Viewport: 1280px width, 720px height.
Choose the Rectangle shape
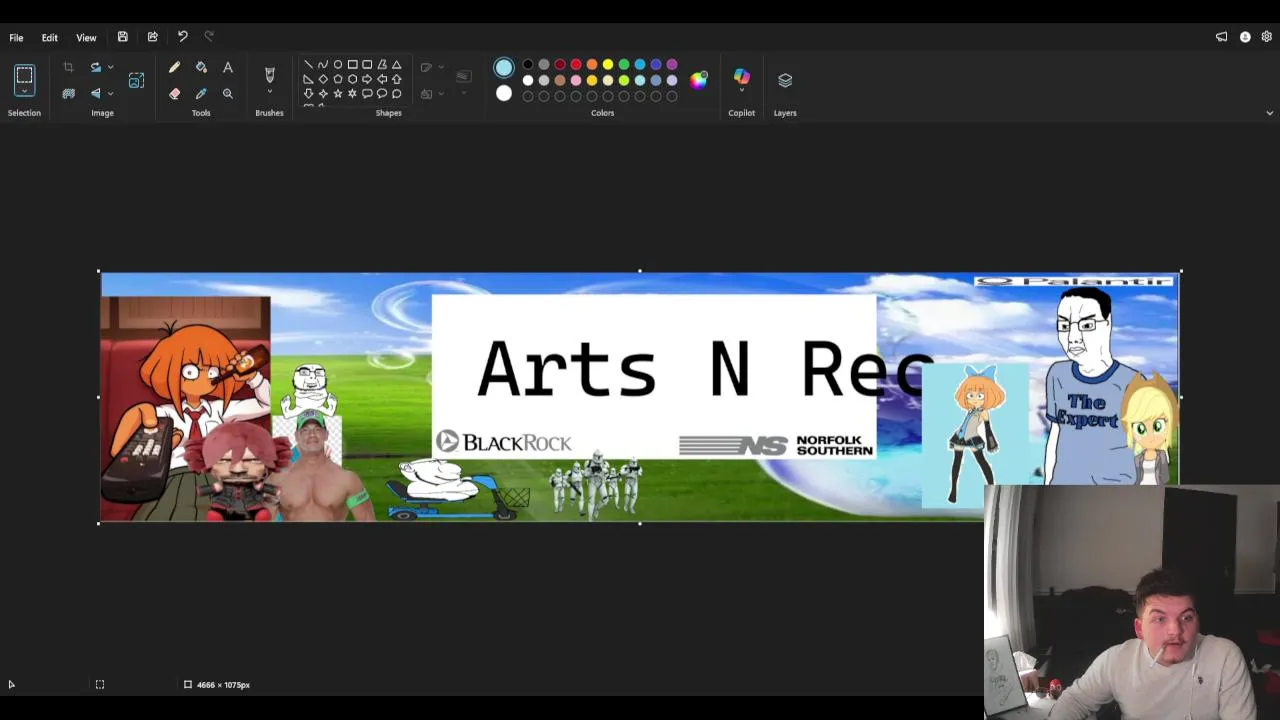tap(352, 65)
